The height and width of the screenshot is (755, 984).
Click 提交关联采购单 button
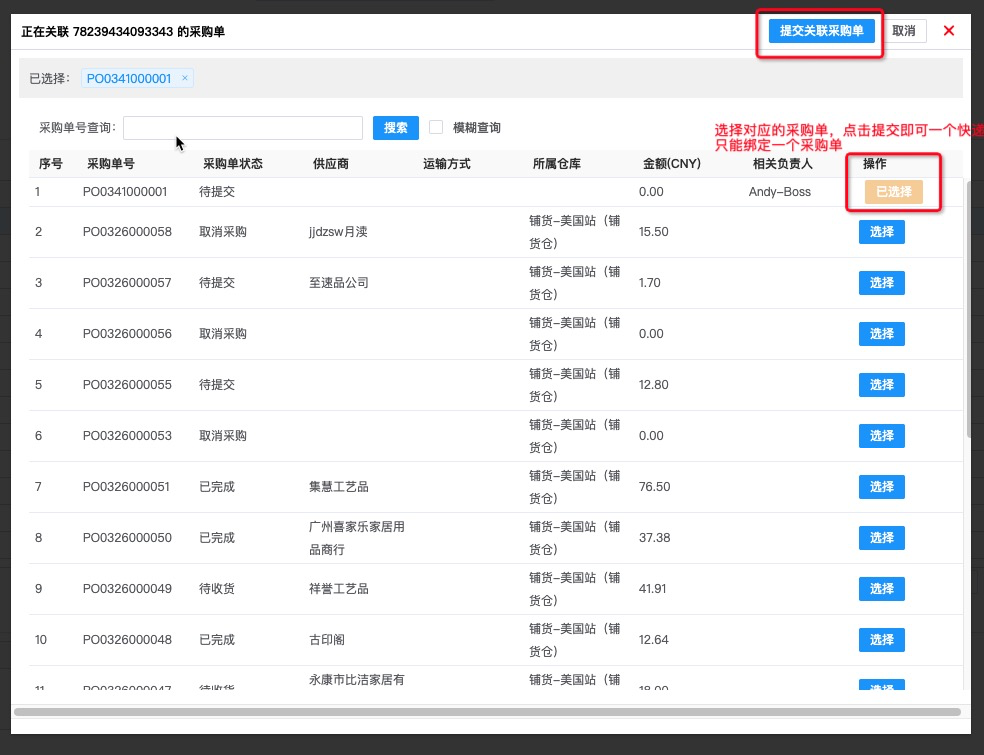(x=821, y=31)
